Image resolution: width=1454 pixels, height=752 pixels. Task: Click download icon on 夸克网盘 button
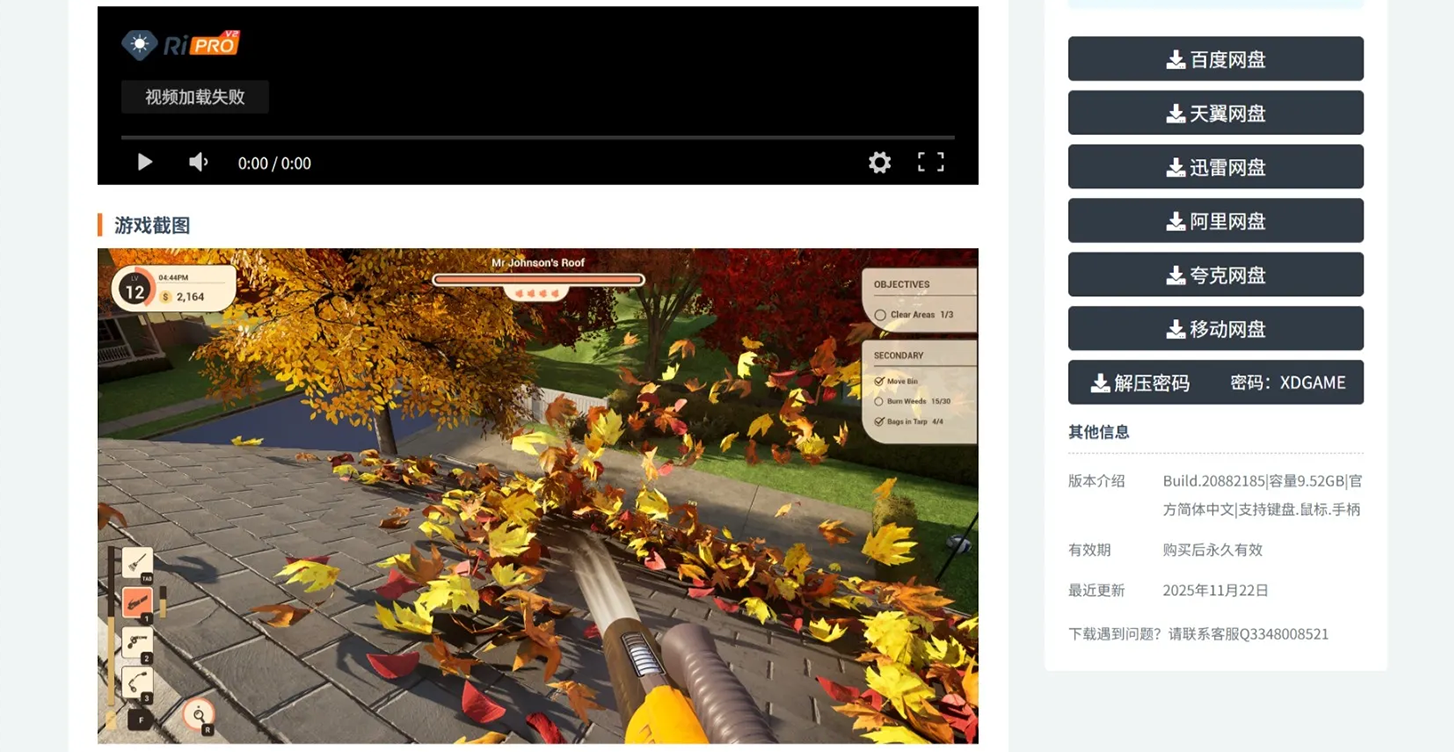1176,276
